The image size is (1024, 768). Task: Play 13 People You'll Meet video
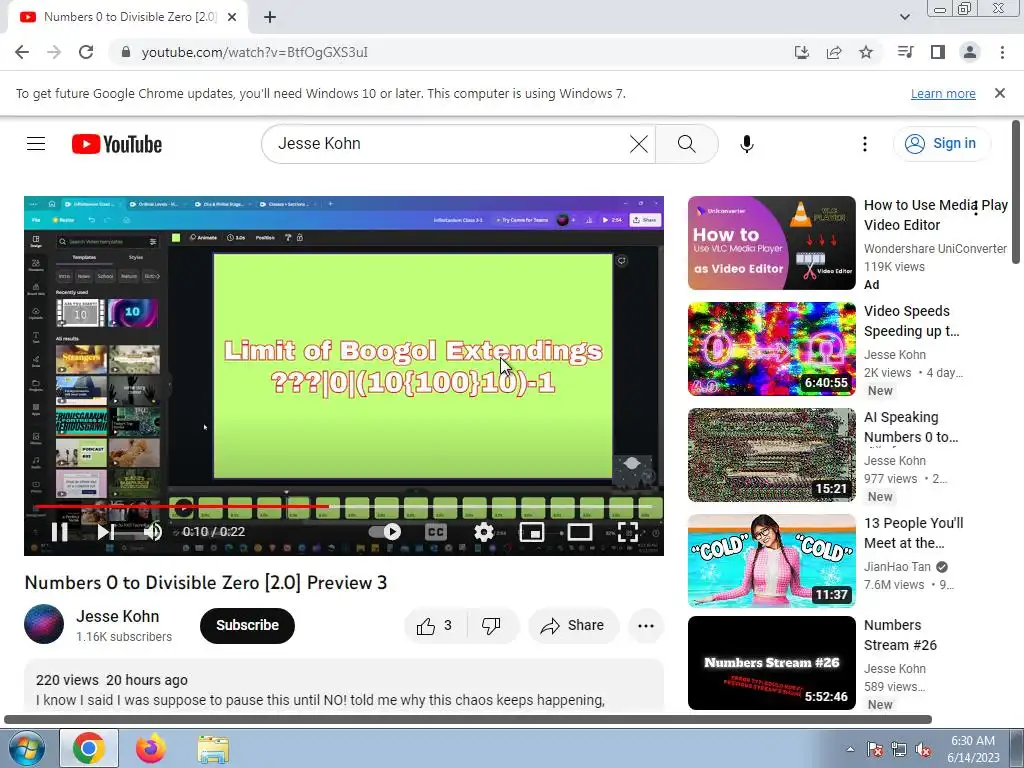click(x=771, y=561)
